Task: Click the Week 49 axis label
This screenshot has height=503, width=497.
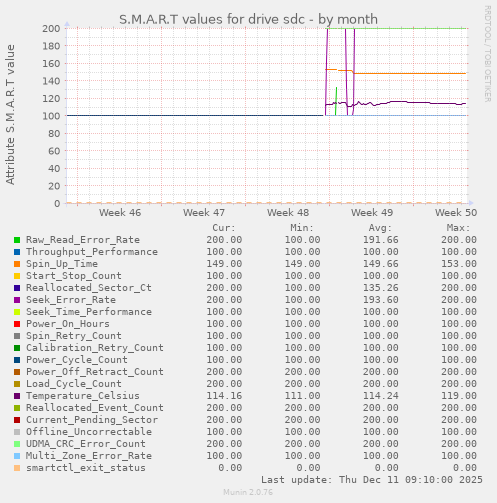Action: 372,213
